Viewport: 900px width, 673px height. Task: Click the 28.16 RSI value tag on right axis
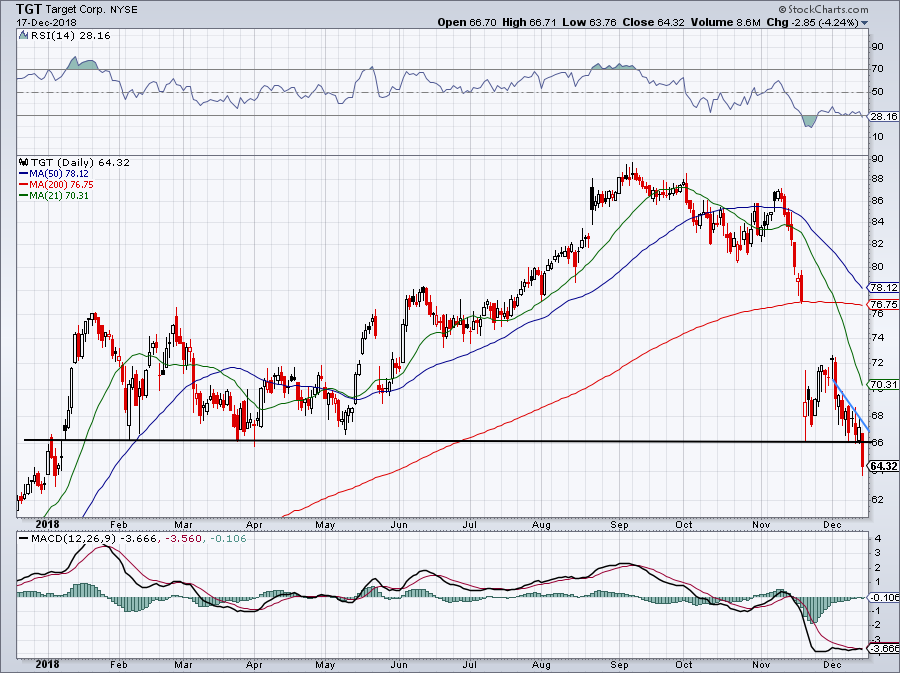tap(883, 116)
